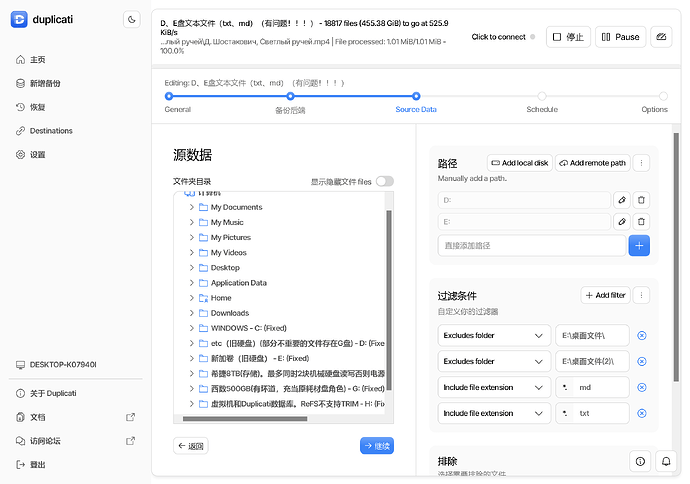Jump to the 备份后端 wizard step
This screenshot has height=484, width=690.
[290, 96]
